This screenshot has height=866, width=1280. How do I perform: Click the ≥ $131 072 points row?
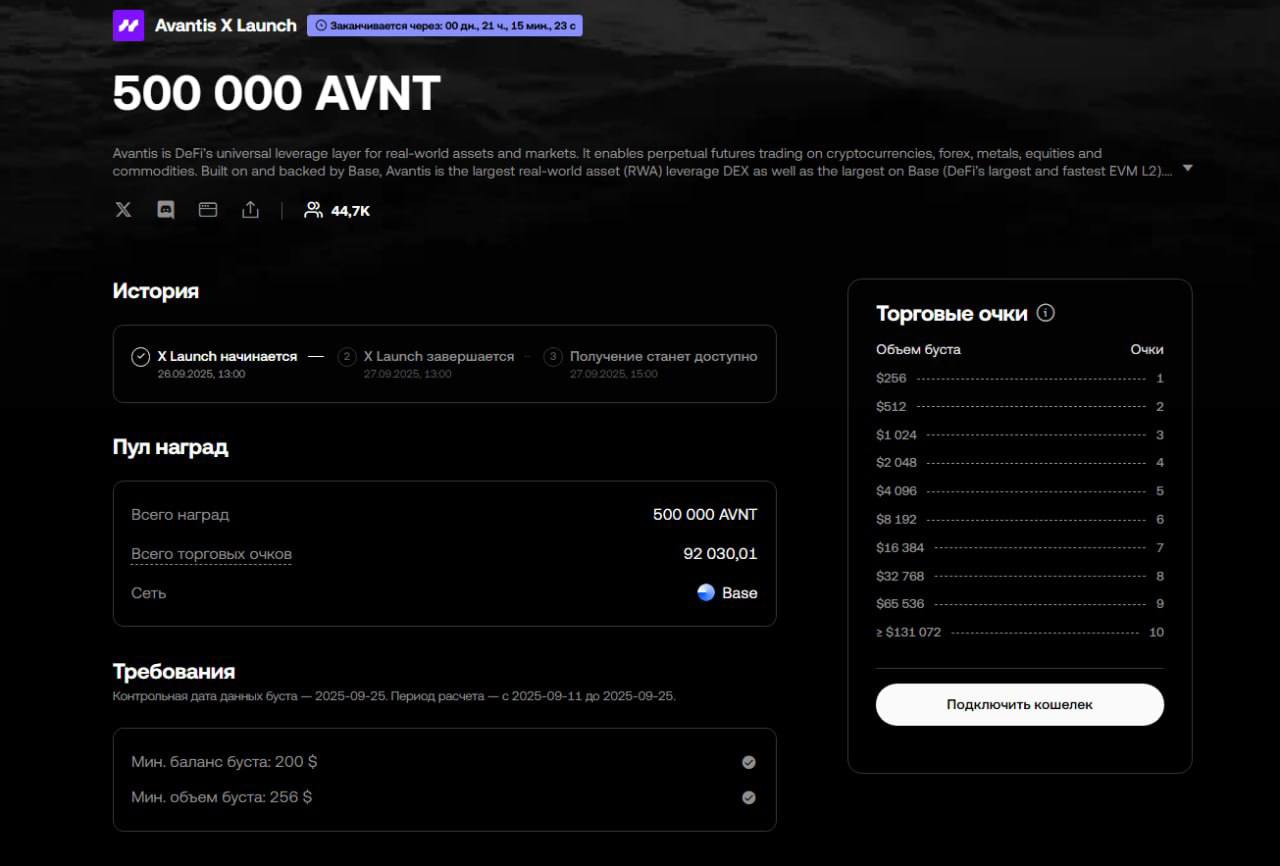pos(1019,632)
